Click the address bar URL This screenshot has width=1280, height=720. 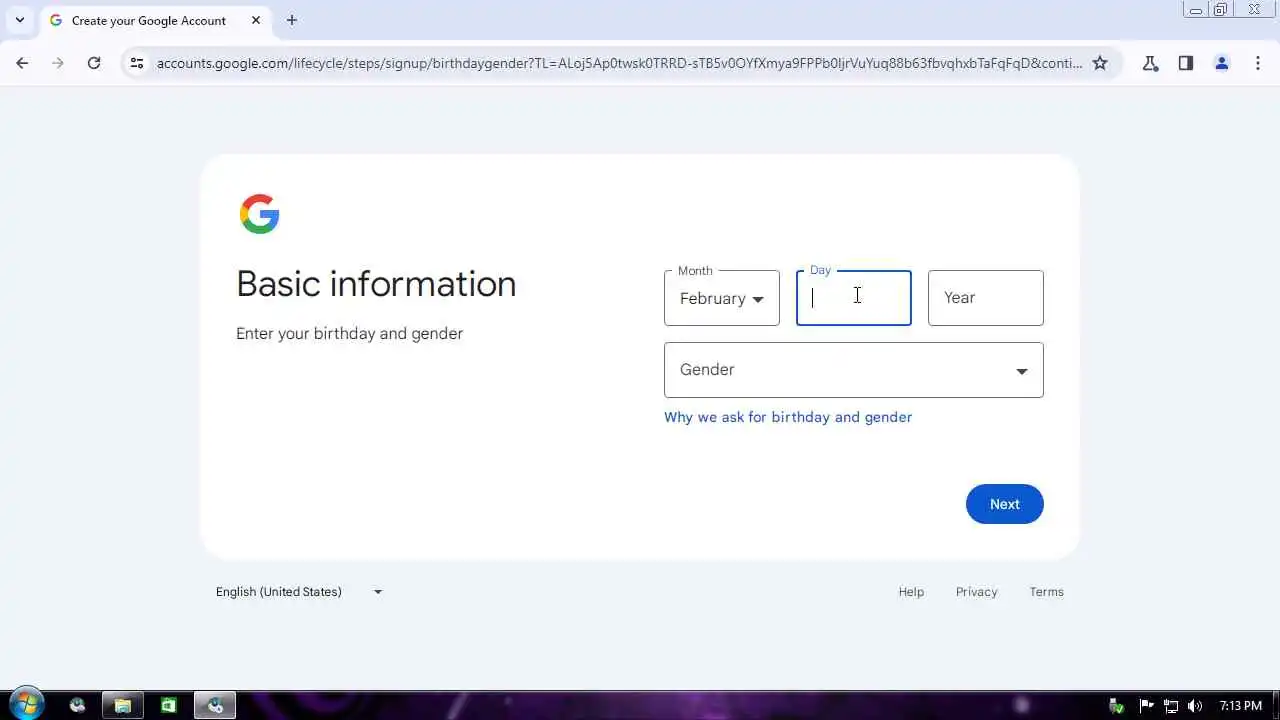tap(619, 63)
